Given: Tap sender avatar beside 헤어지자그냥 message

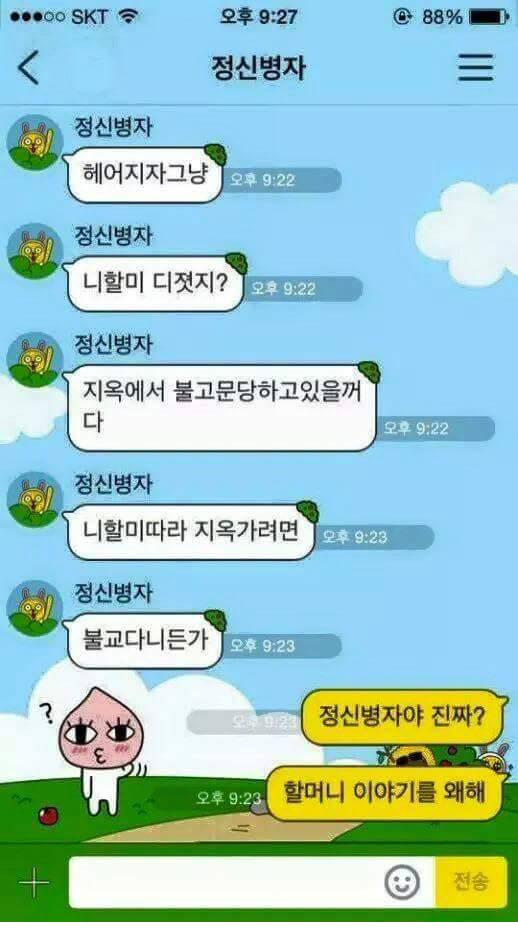Looking at the screenshot, I should tap(34, 142).
